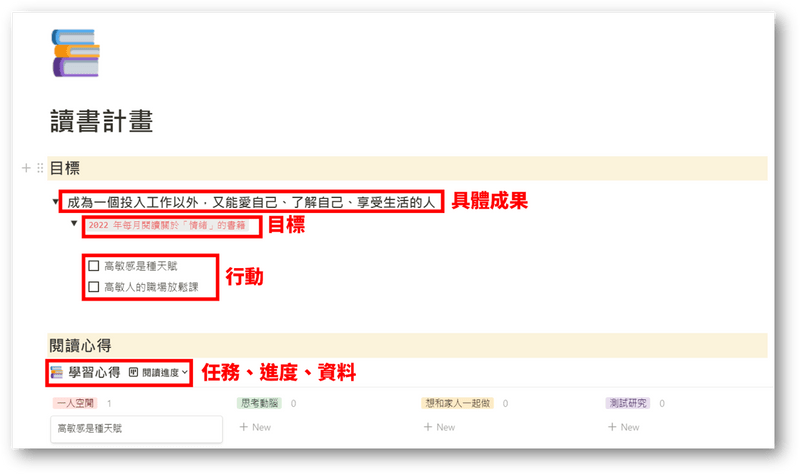
Task: Click the stacked books page icon
Action: pyautogui.click(x=76, y=53)
